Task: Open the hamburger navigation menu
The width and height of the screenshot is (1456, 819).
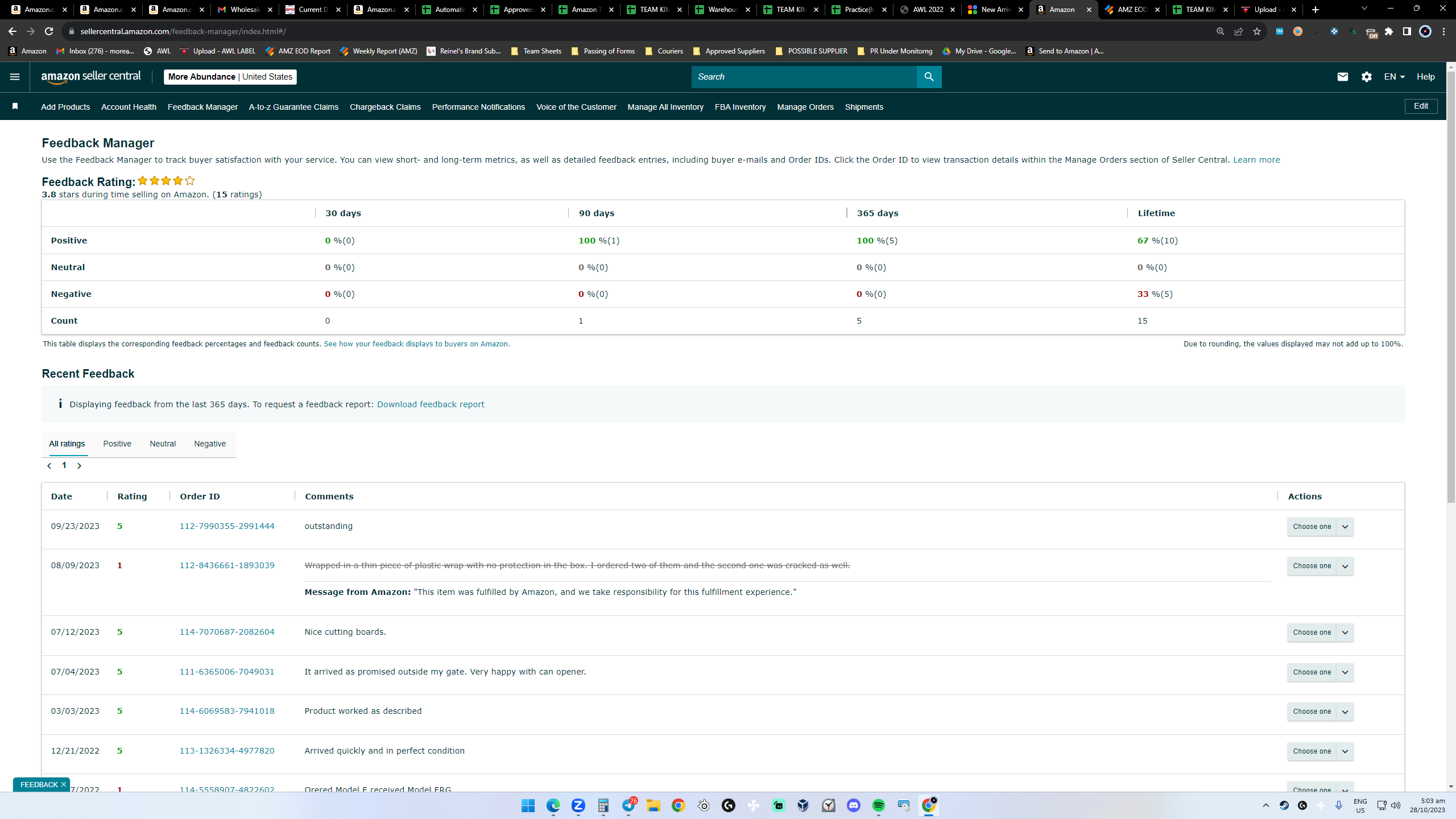Action: (x=15, y=77)
